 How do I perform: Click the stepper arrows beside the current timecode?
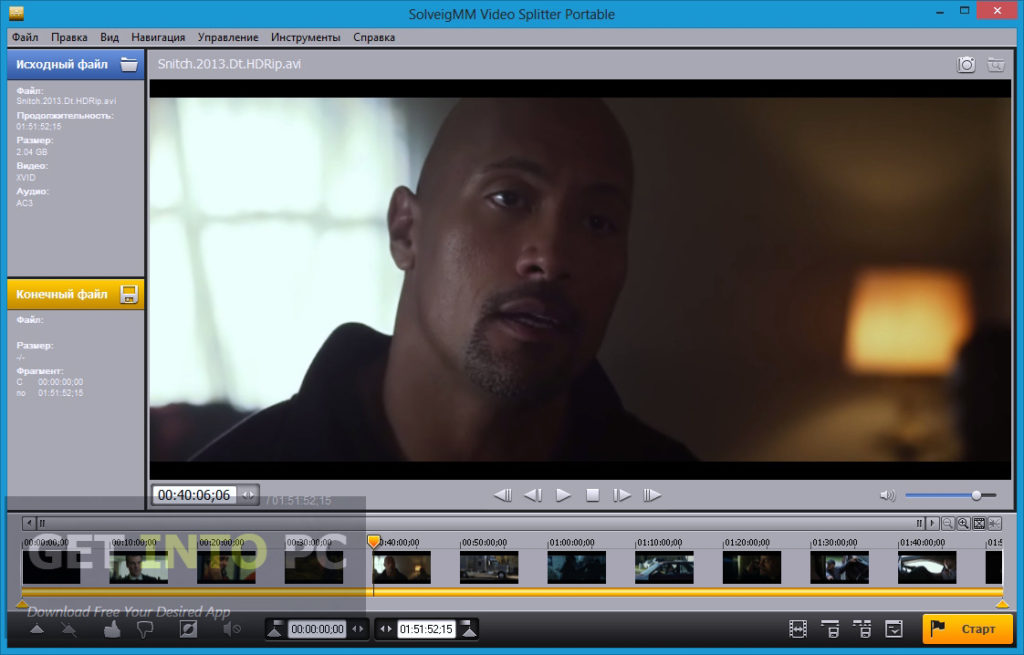[x=248, y=495]
